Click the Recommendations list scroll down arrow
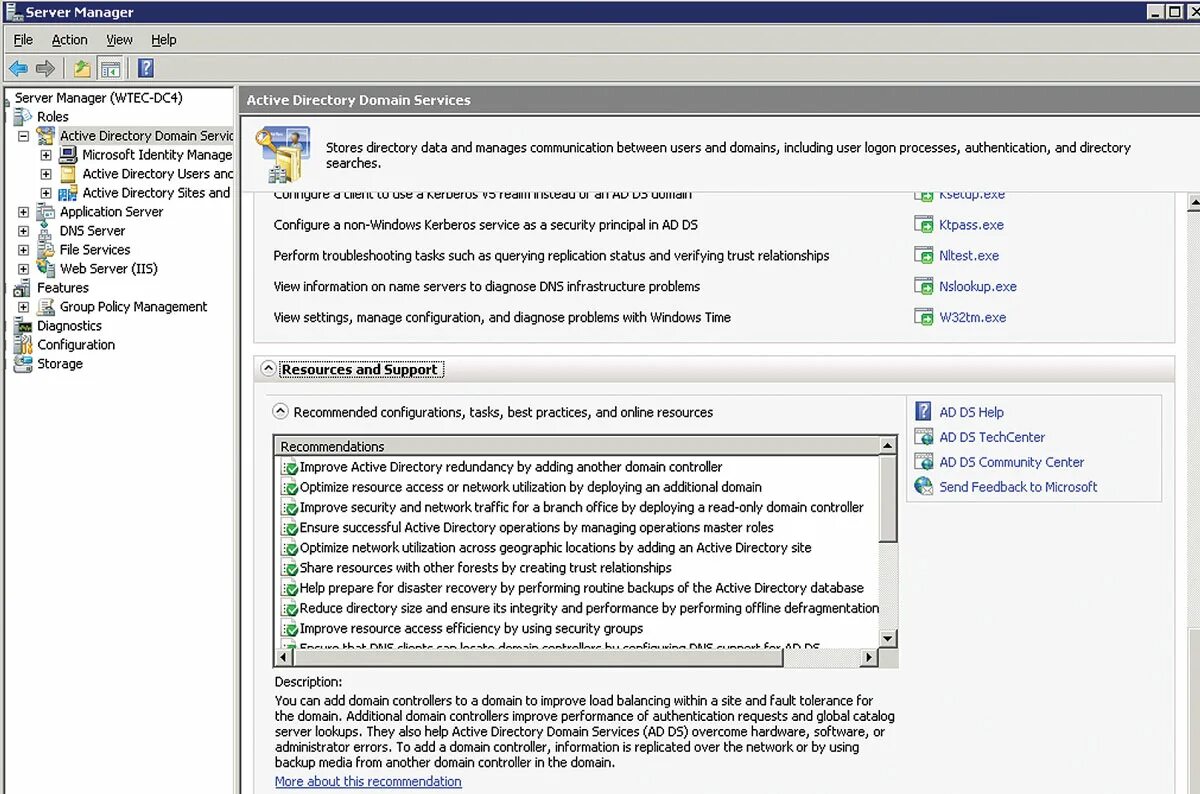Viewport: 1200px width, 794px height. [888, 638]
